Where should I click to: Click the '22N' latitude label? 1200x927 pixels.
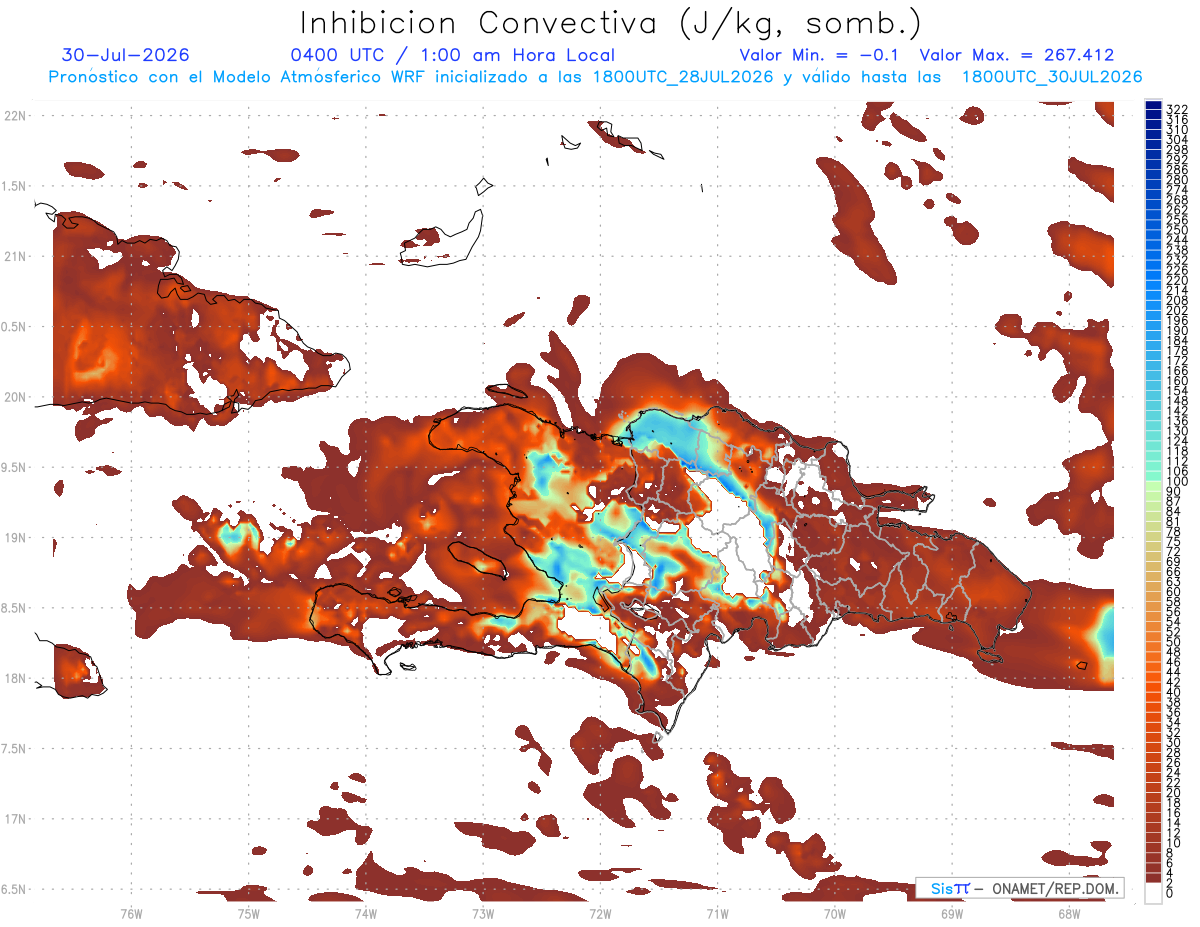click(15, 116)
